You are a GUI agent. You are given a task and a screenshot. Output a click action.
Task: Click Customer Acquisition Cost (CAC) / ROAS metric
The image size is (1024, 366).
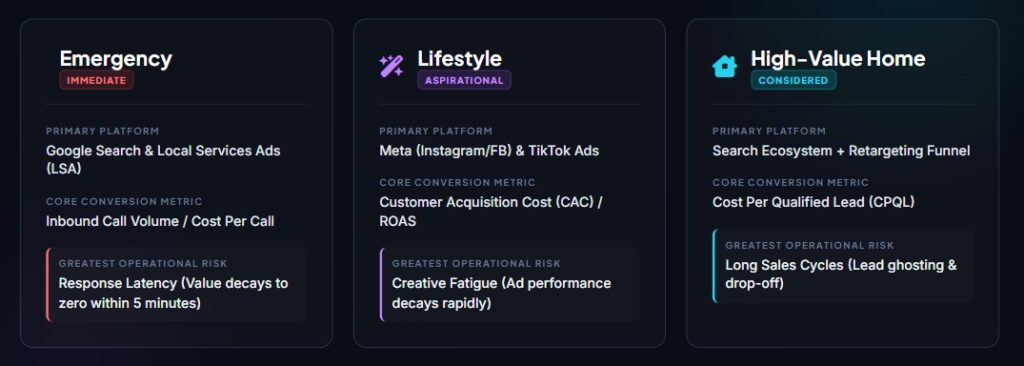click(491, 212)
